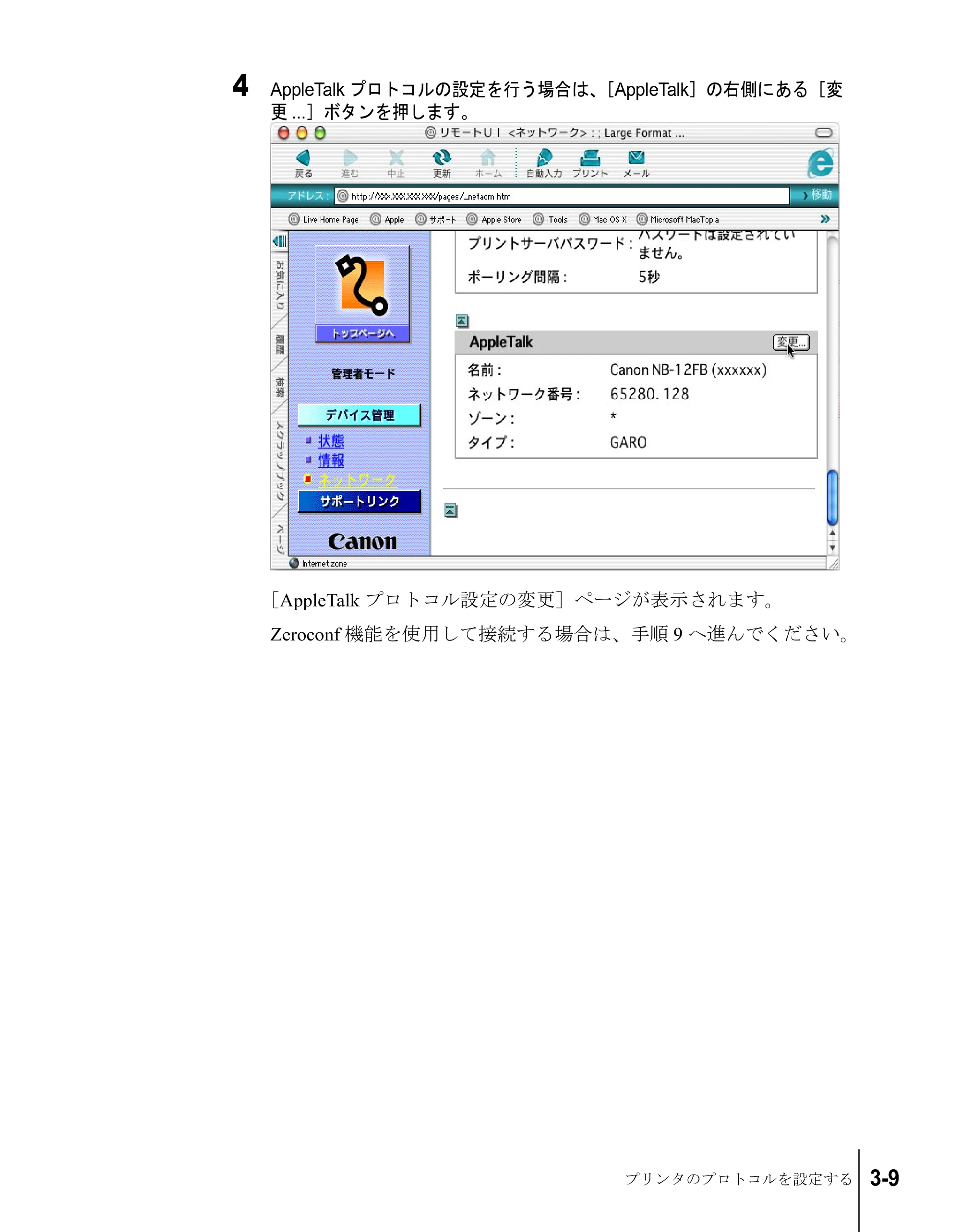Screen dimensions: 960x1232
Task: Click the 移動 go button
Action: (817, 195)
